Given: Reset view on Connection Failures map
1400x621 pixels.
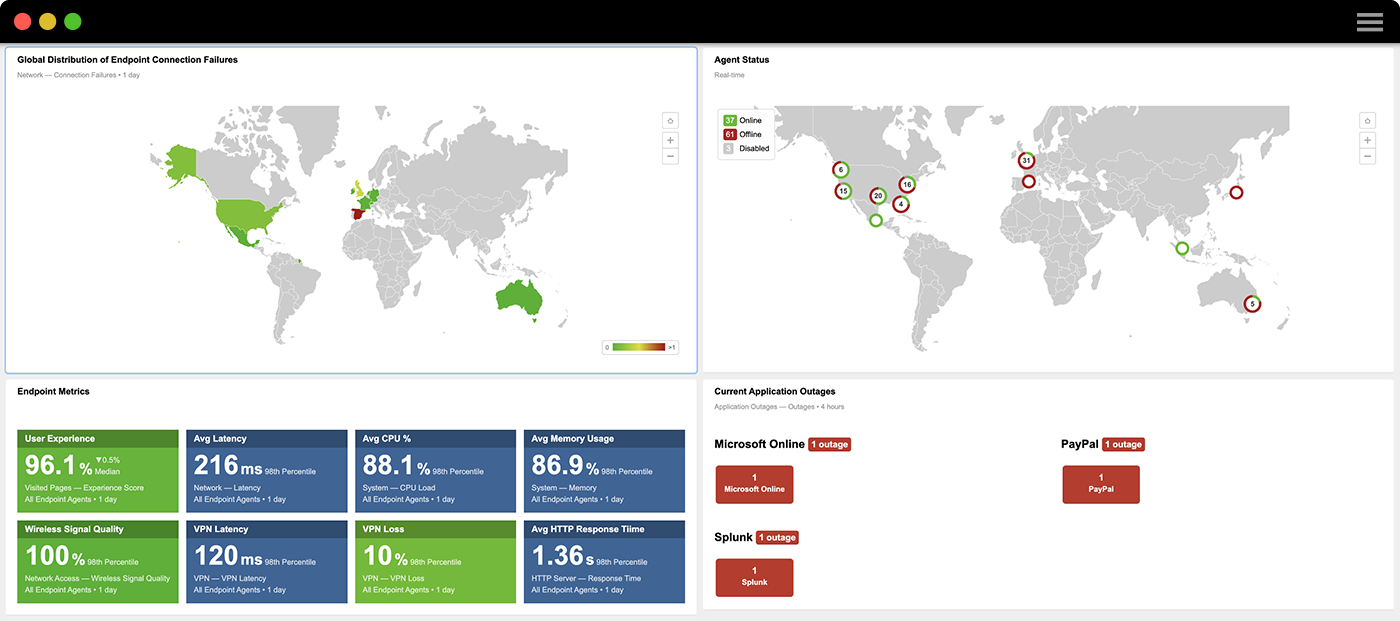Looking at the screenshot, I should click(x=670, y=121).
